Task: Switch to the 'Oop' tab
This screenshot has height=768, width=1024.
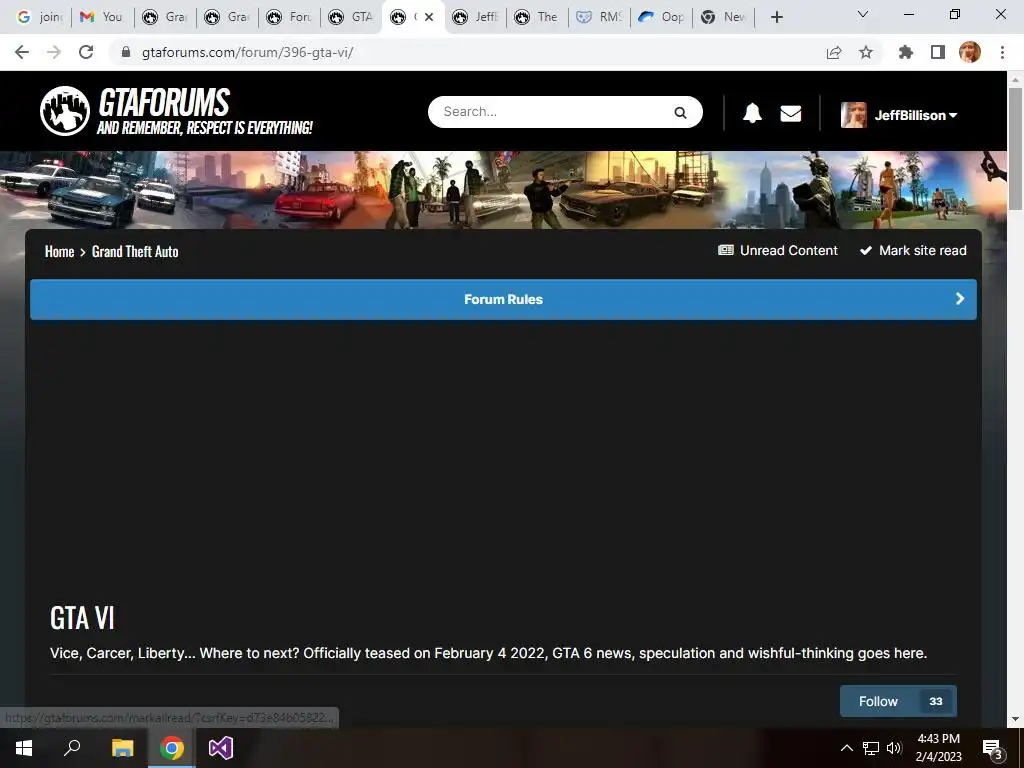Action: pyautogui.click(x=662, y=17)
